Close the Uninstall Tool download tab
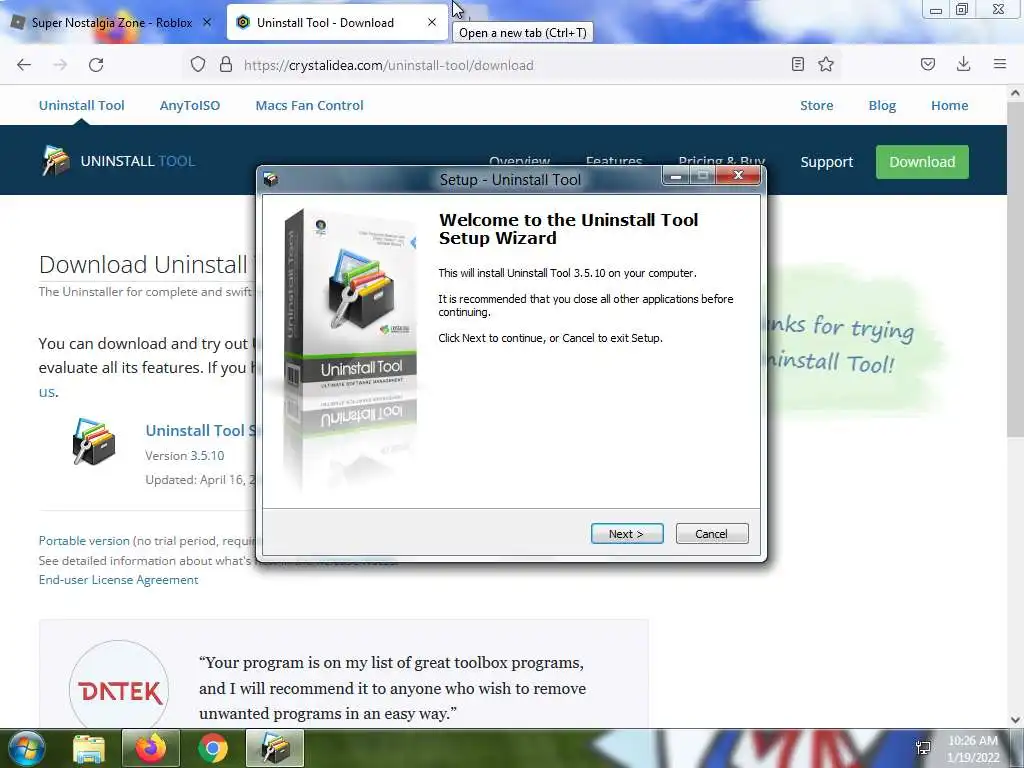 click(432, 22)
